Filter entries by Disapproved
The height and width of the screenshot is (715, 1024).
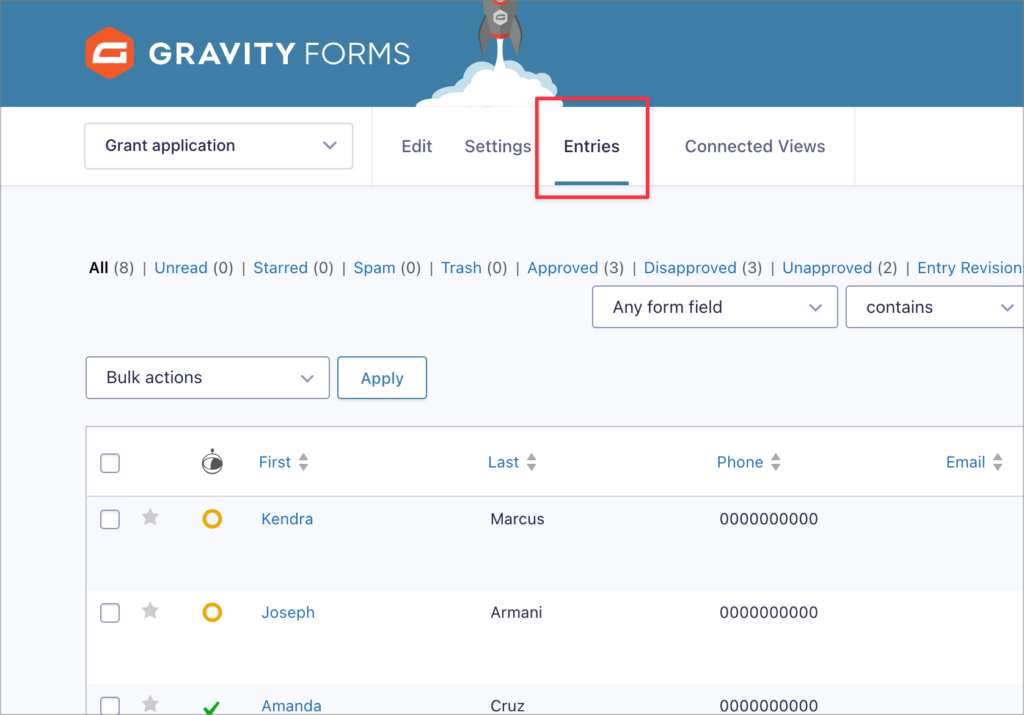[690, 268]
